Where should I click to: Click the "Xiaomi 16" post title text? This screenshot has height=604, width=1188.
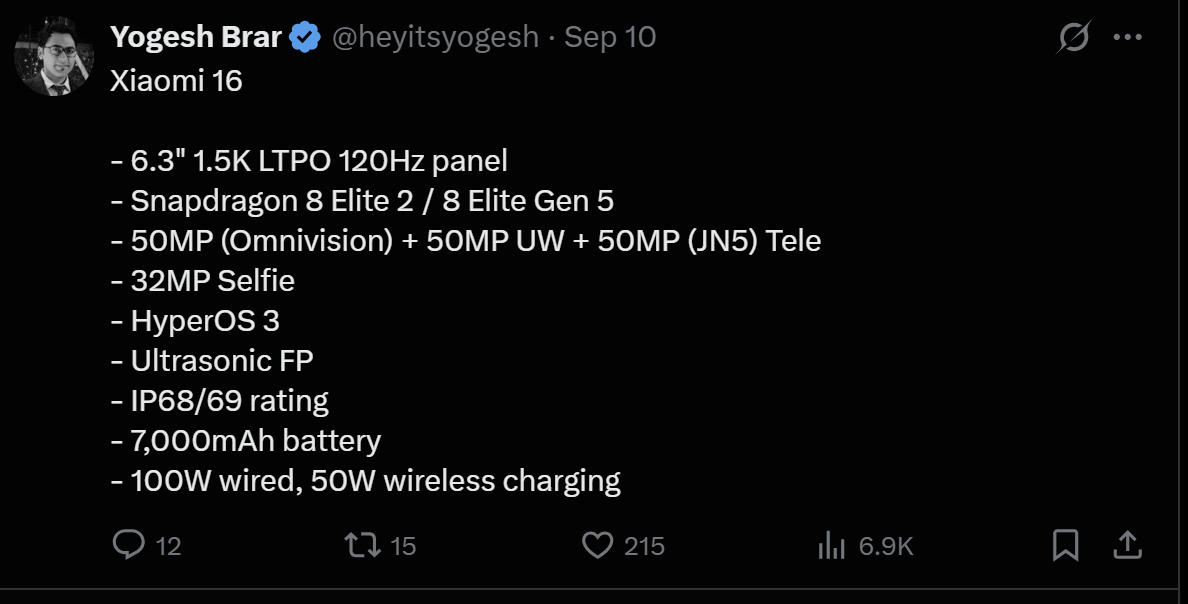click(177, 81)
